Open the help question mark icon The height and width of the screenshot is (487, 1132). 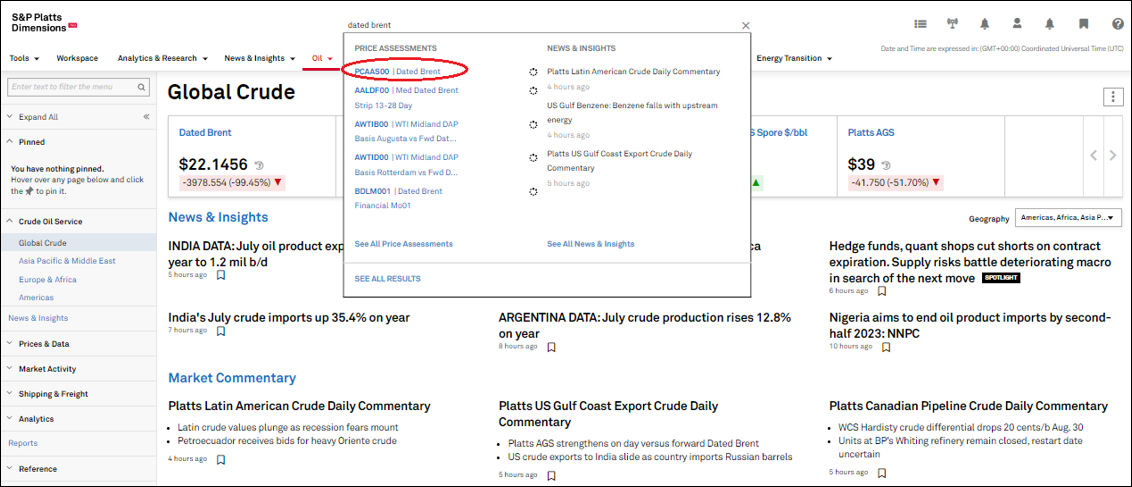[1118, 24]
